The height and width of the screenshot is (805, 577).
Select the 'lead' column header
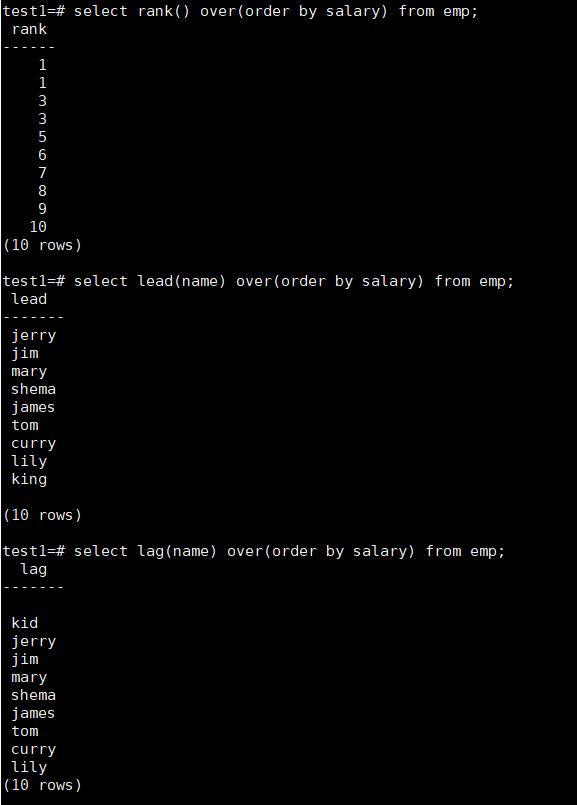tap(29, 299)
